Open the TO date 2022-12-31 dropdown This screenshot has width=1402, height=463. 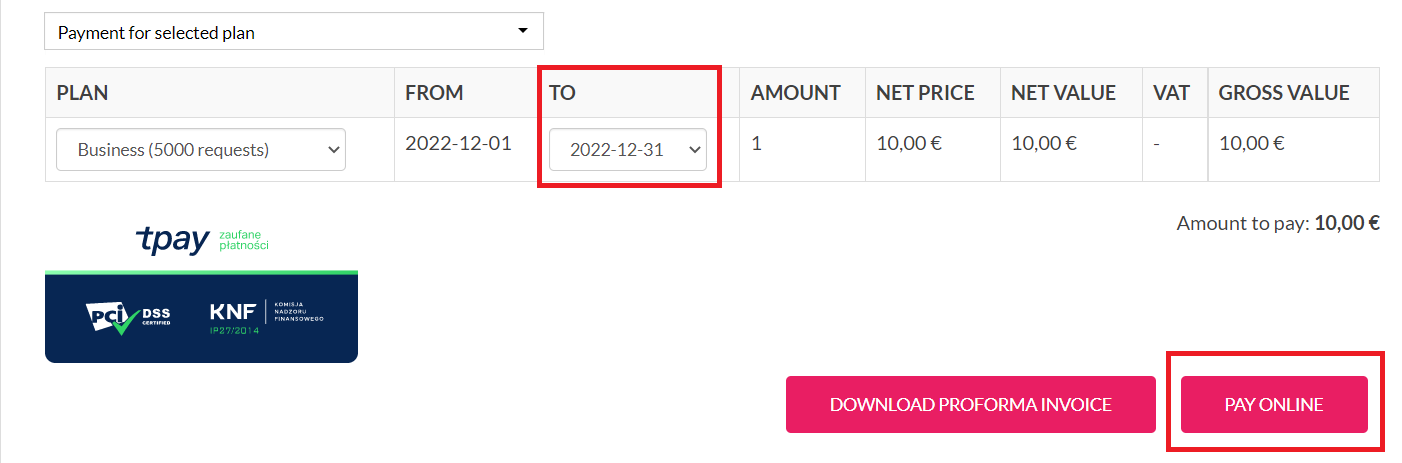coord(628,149)
